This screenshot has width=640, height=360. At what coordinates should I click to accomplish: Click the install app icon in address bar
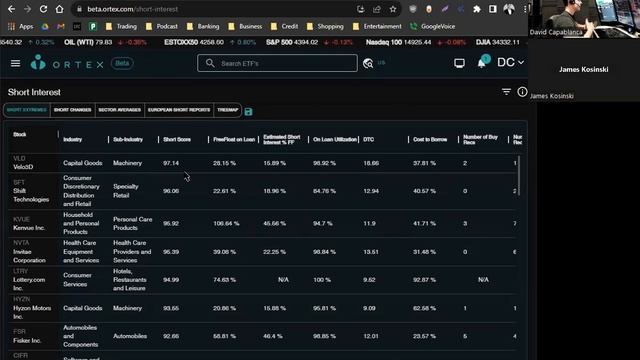pos(360,9)
